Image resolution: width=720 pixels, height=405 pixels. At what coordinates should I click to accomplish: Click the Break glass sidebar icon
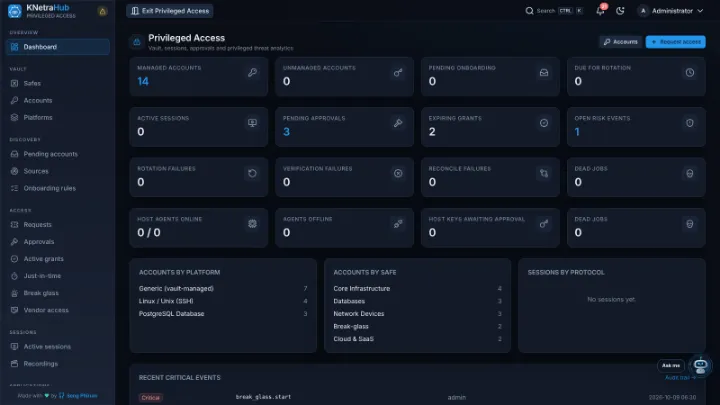(15, 293)
